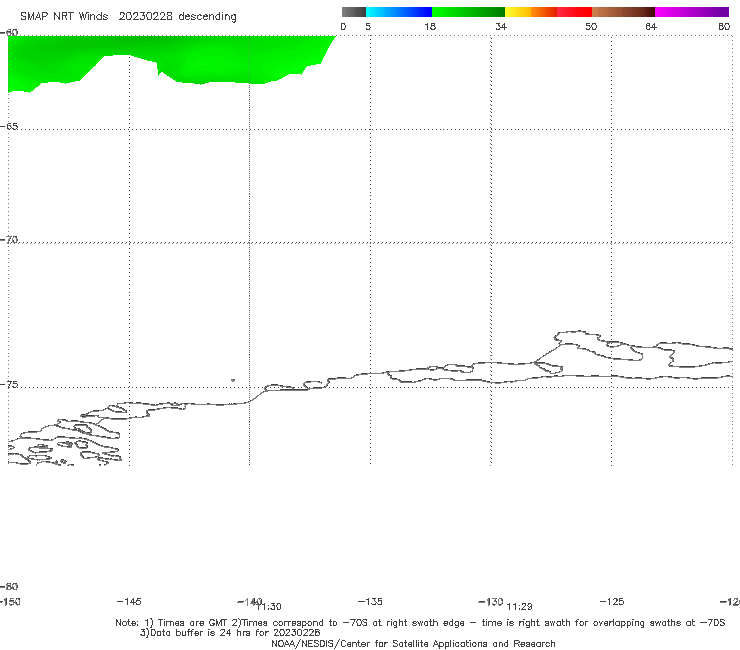
Task: Click the 'Data buffer is 24 hrs' note
Action: tap(230, 633)
